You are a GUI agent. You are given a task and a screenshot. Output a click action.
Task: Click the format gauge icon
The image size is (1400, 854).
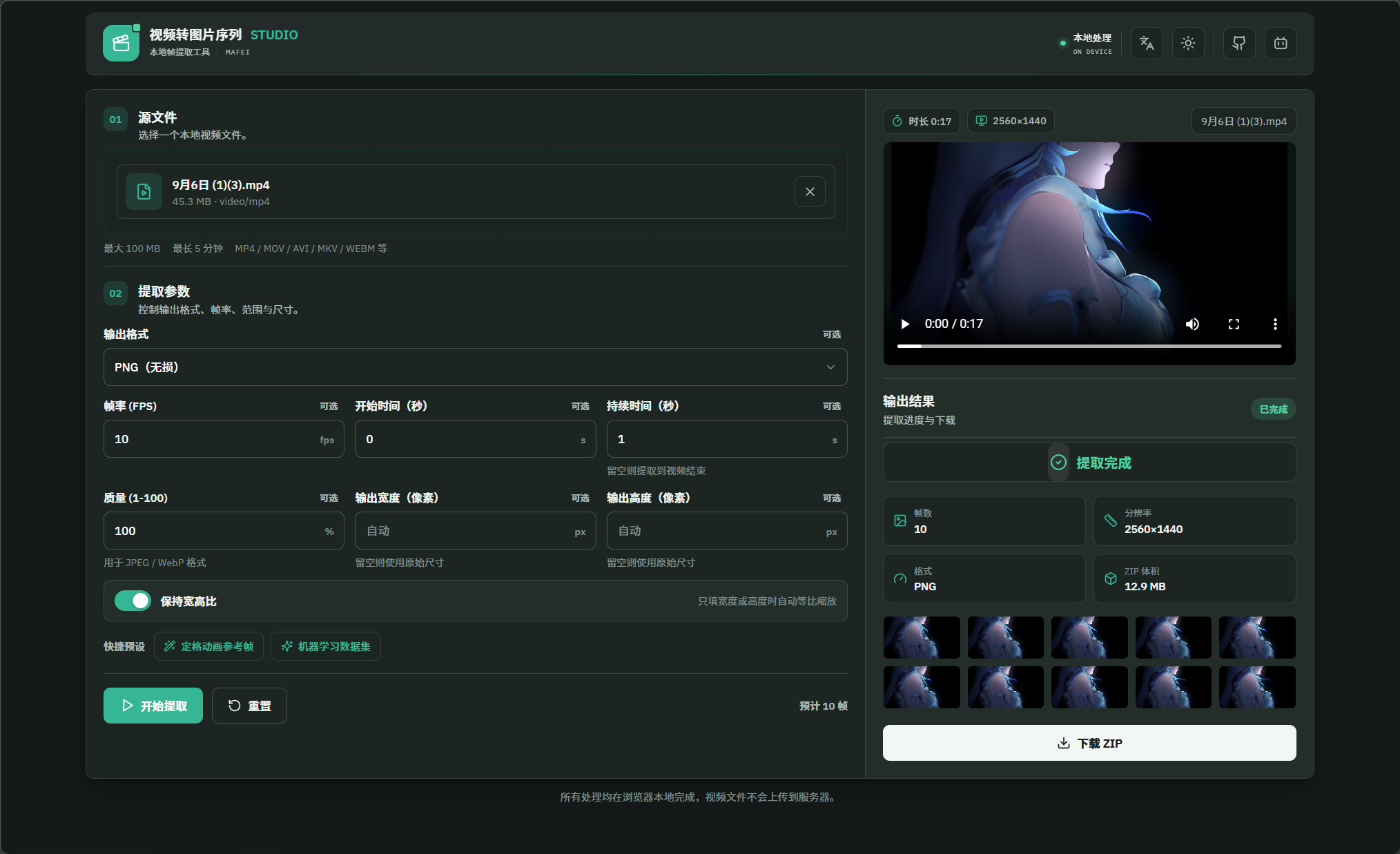tap(900, 579)
